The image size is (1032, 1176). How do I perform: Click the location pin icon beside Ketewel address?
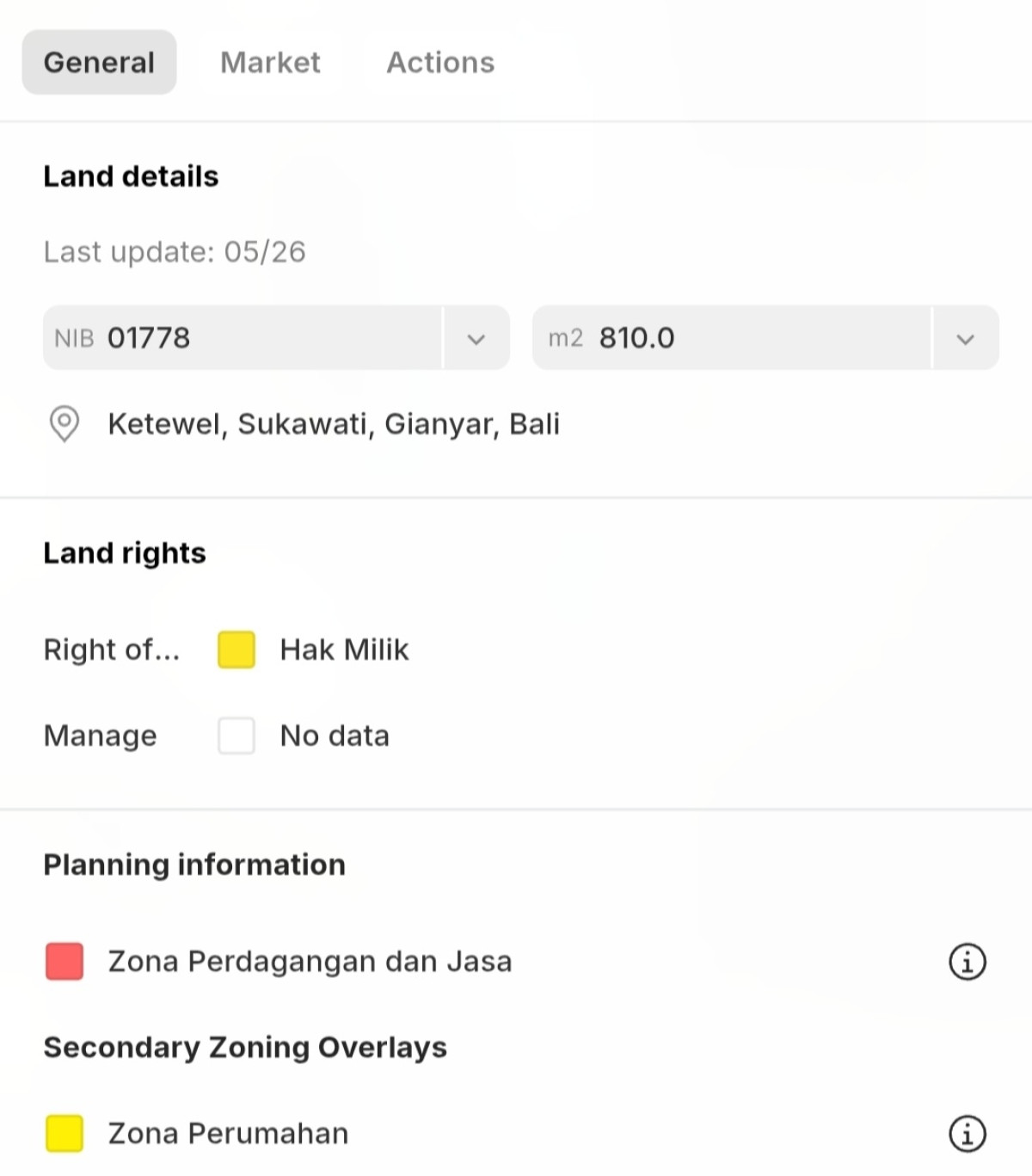pyautogui.click(x=64, y=423)
